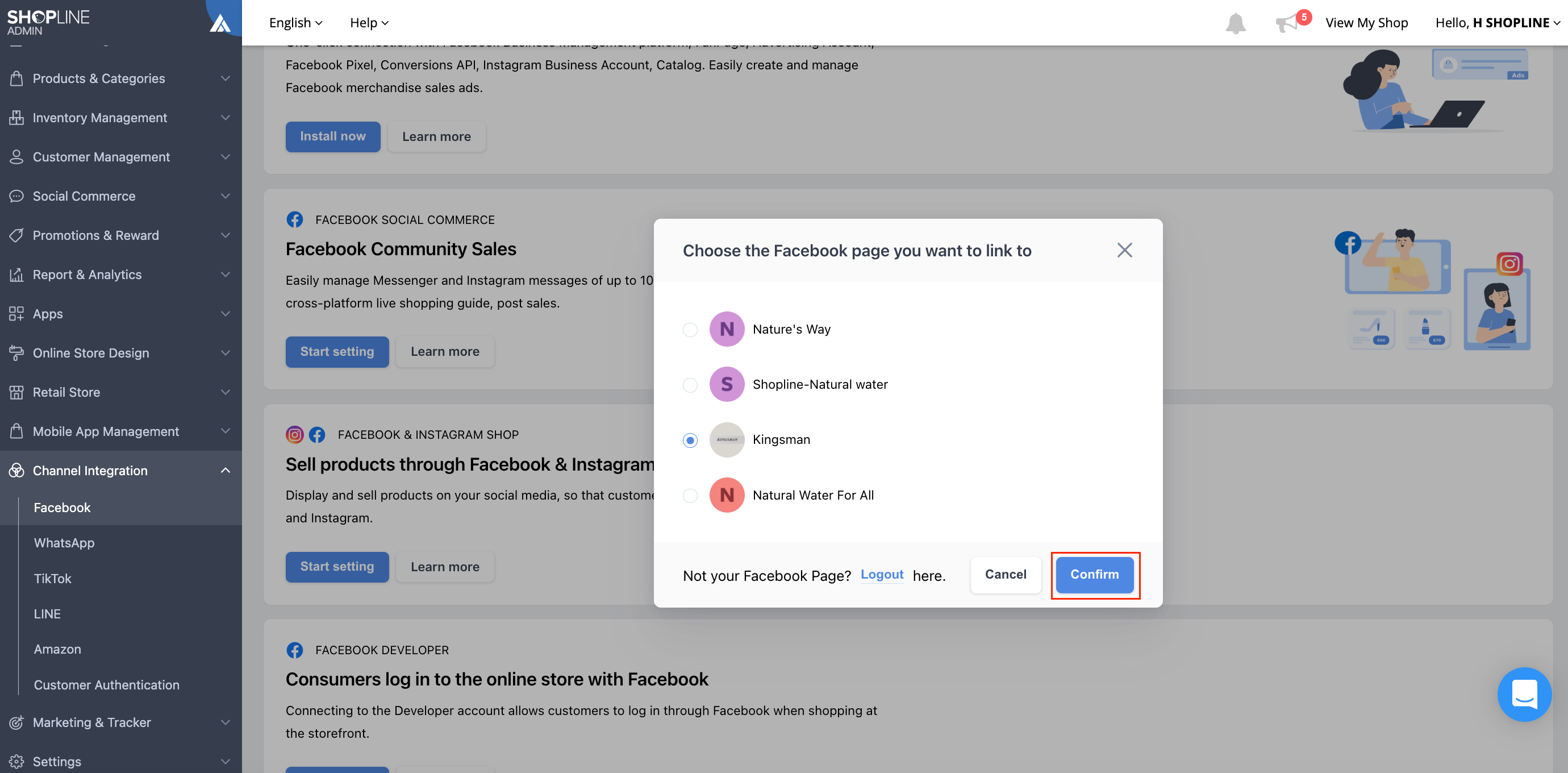Click the Customer Management person icon
Viewport: 1568px width, 773px height.
tap(16, 157)
